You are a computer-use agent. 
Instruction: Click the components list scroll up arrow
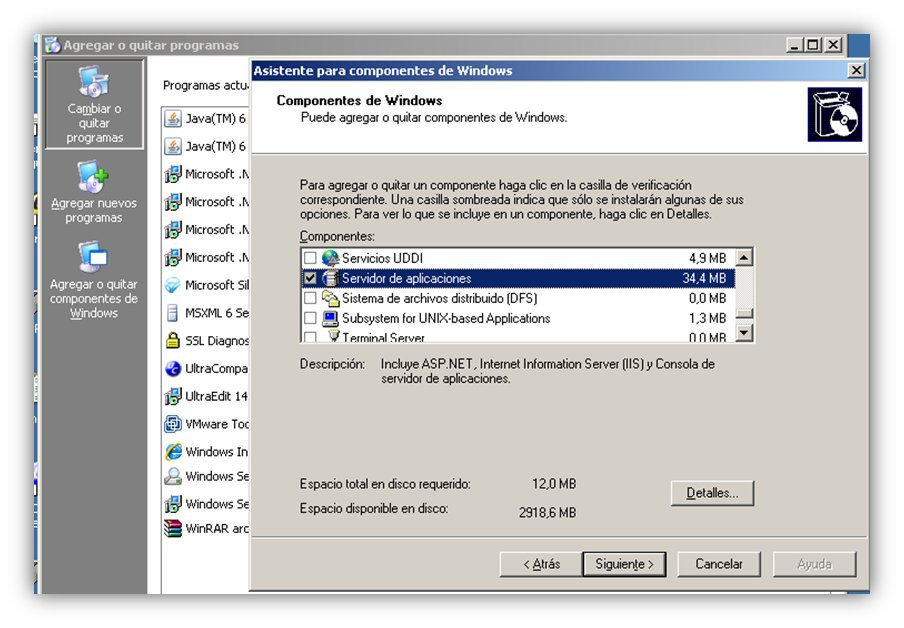744,257
